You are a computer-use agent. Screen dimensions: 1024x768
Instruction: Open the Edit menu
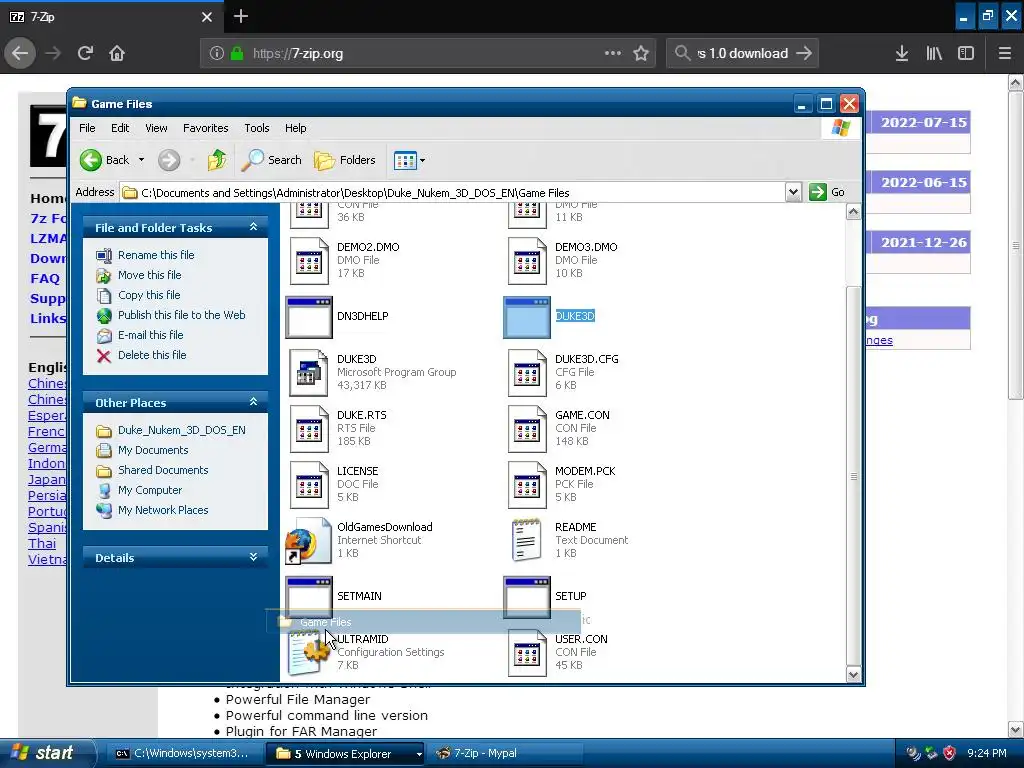(x=120, y=128)
